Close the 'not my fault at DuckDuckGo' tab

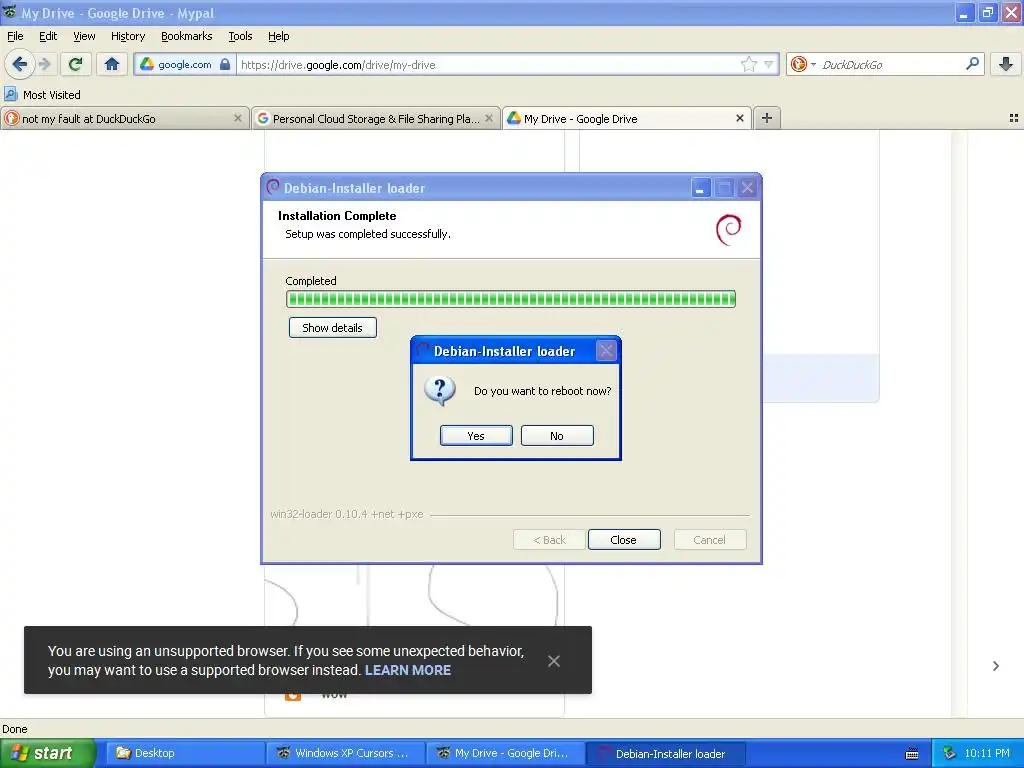(x=238, y=118)
